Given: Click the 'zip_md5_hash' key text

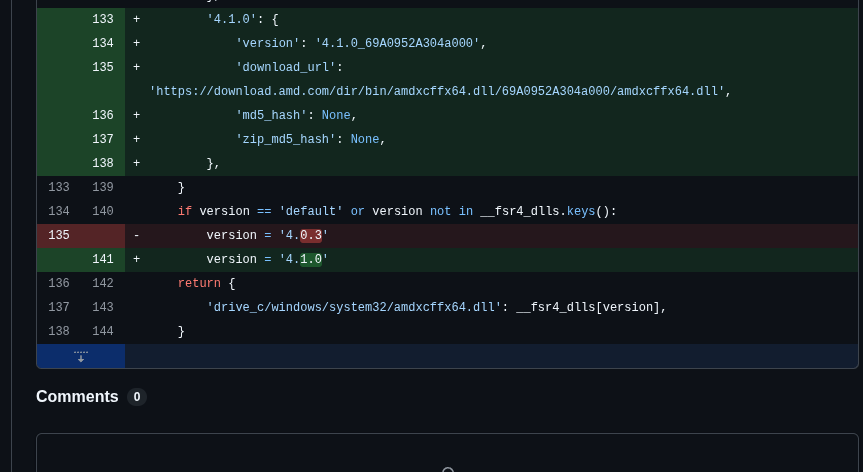Looking at the screenshot, I should click(x=285, y=140).
